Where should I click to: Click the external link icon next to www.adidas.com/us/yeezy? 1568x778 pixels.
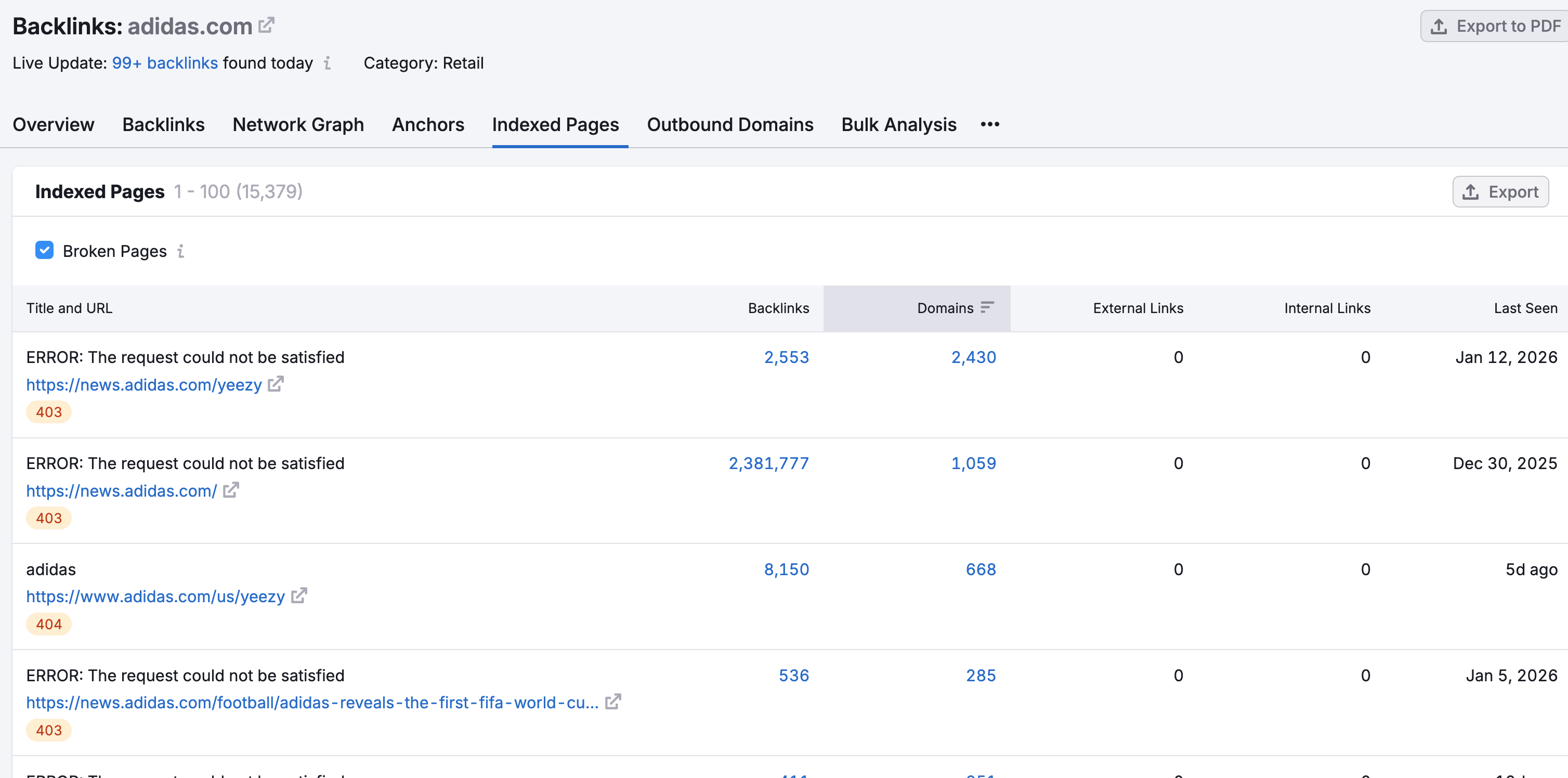(299, 596)
